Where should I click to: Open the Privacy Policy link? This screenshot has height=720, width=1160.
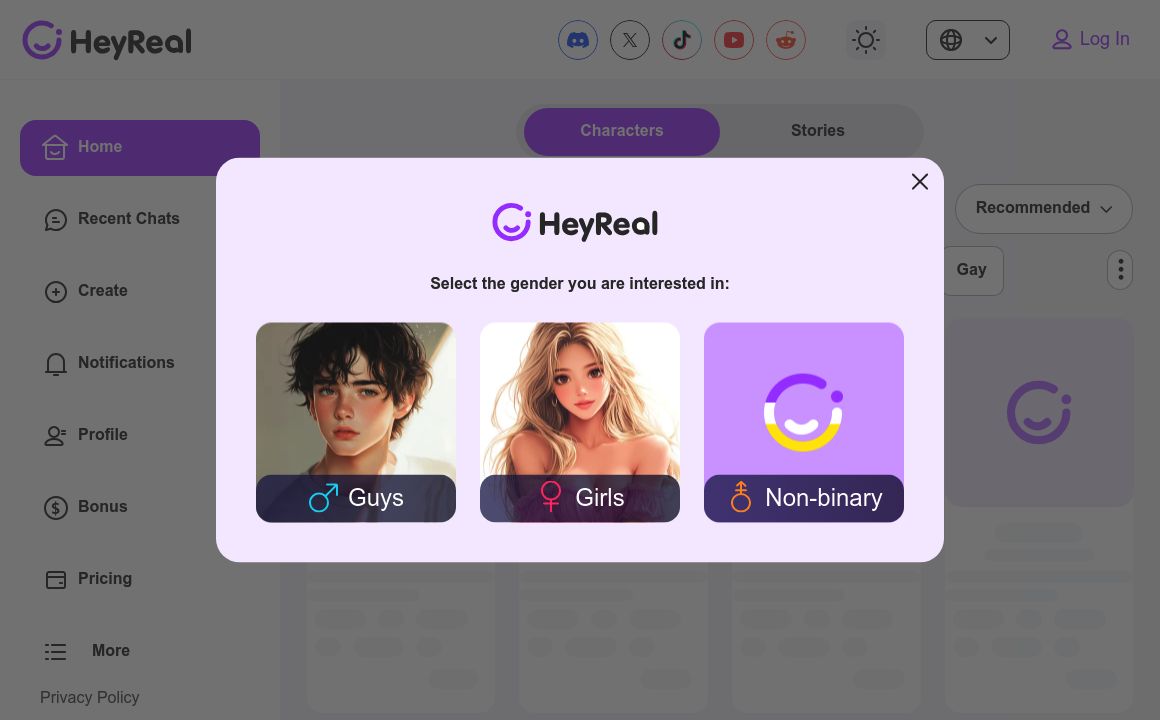(90, 697)
